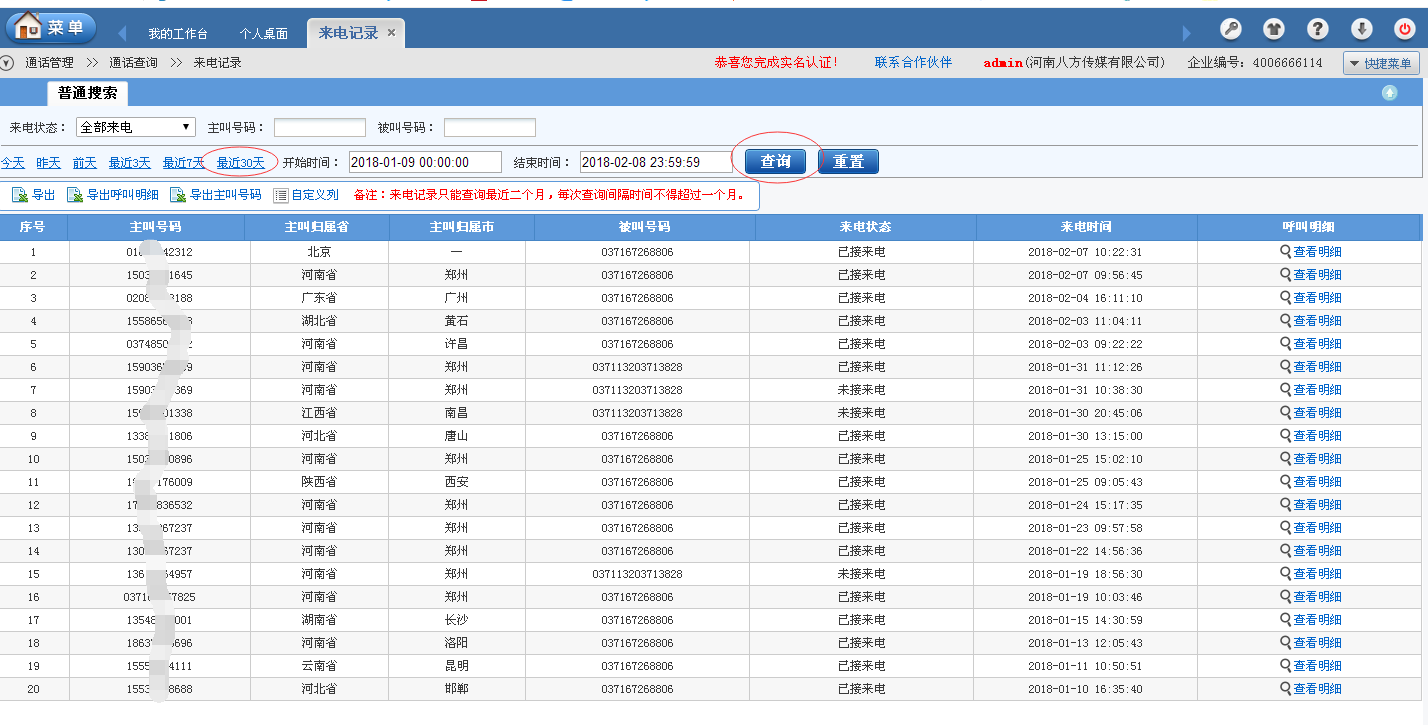Click the red power logout icon

click(x=1405, y=29)
